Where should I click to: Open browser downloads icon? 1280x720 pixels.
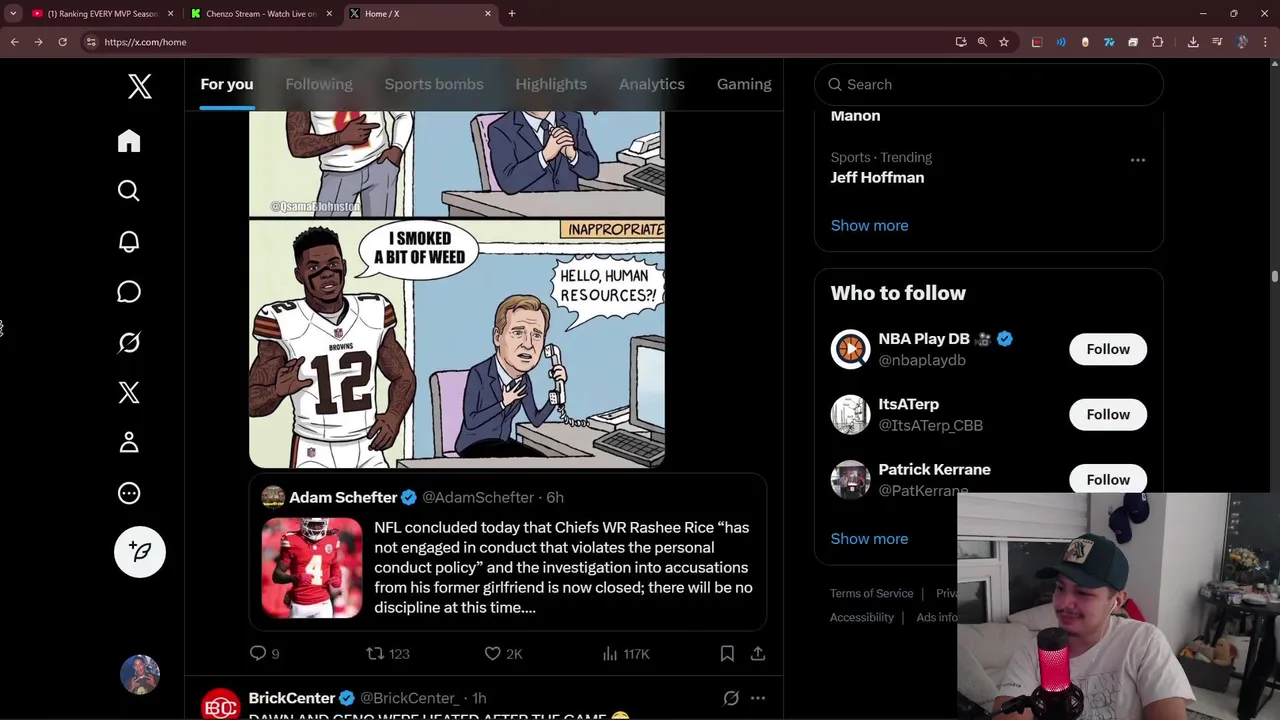pos(1193,42)
